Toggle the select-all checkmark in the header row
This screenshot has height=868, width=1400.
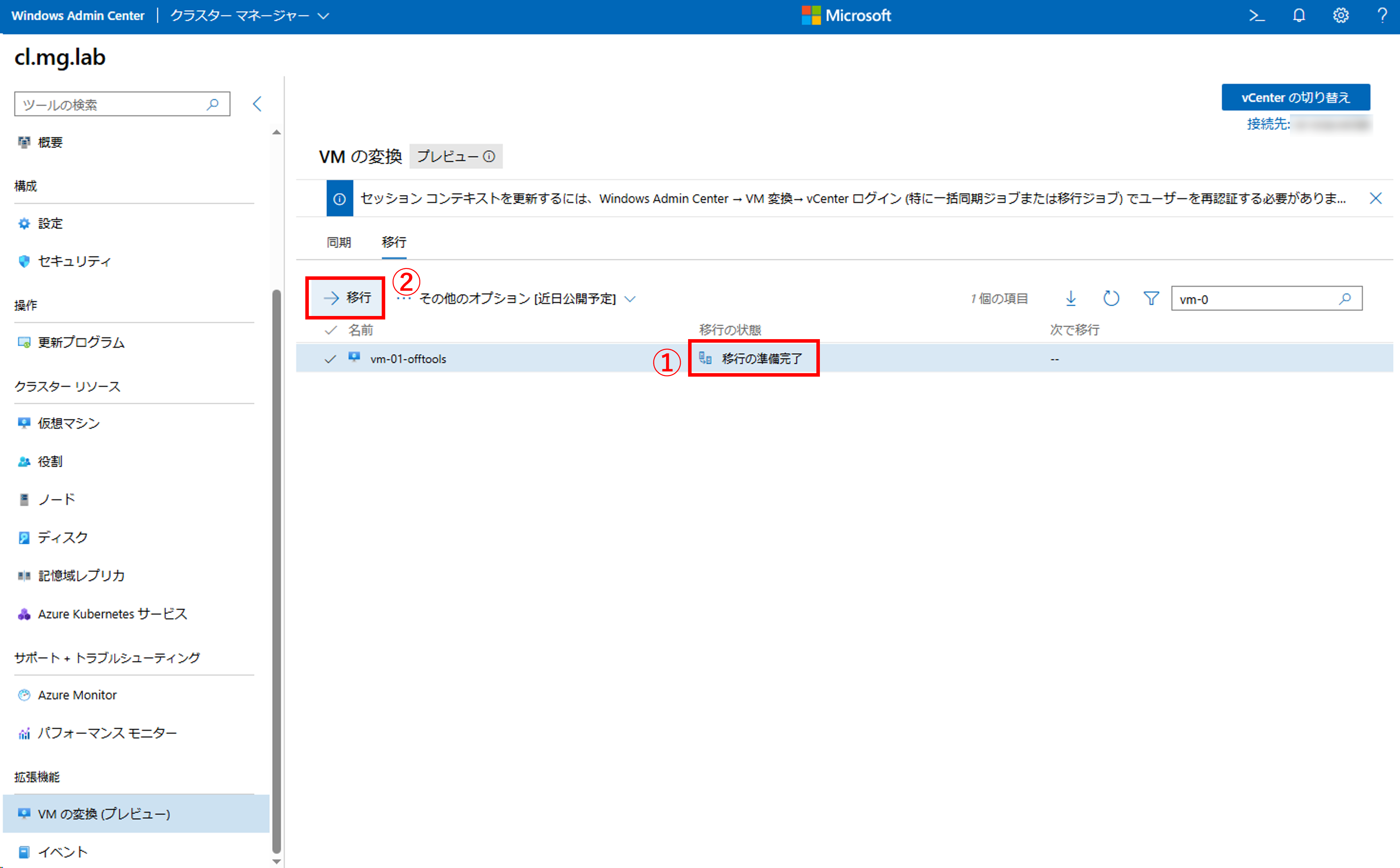pos(331,330)
